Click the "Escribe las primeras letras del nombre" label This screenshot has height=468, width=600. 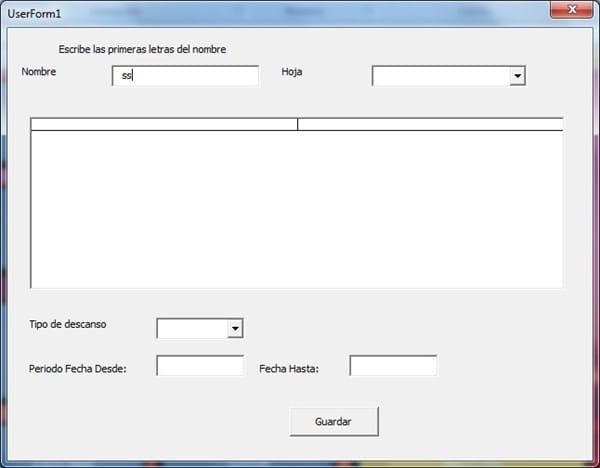pos(142,49)
